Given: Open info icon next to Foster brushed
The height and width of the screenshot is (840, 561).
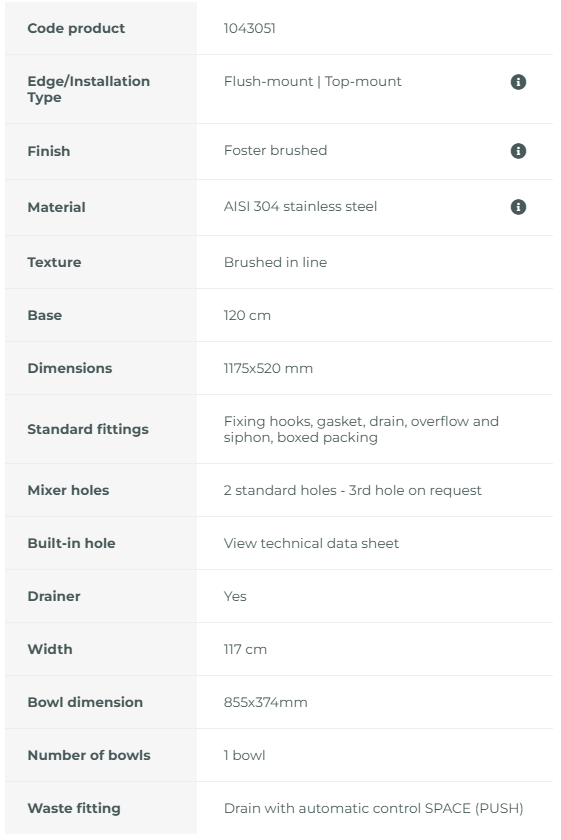Looking at the screenshot, I should tap(518, 151).
